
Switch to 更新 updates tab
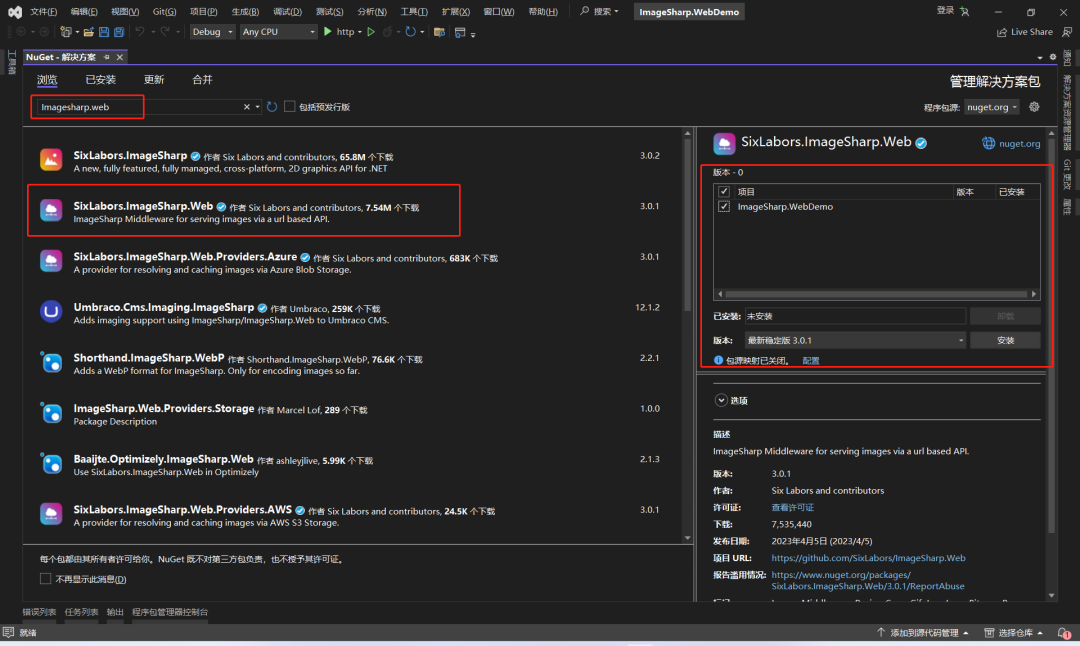pos(154,80)
